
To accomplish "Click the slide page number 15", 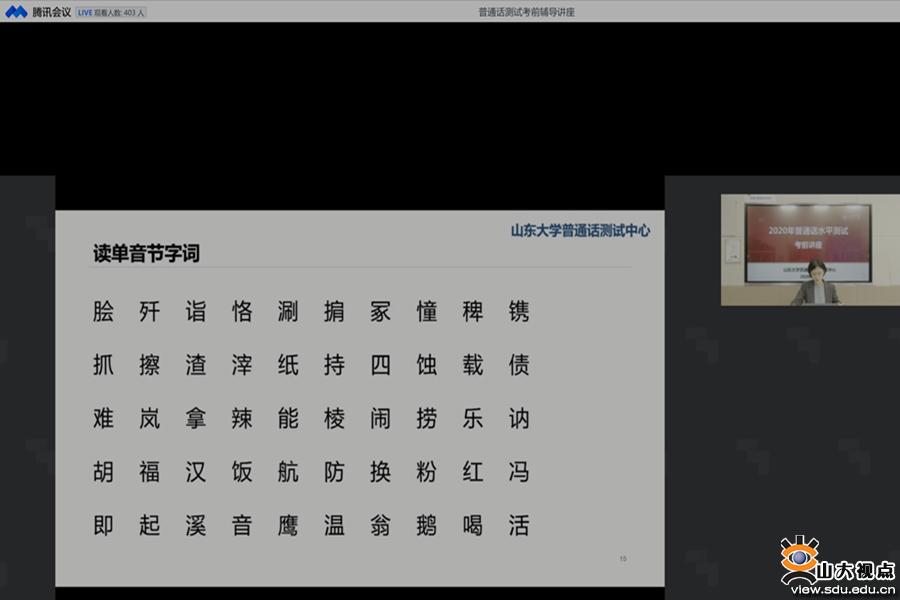I will tap(623, 558).
